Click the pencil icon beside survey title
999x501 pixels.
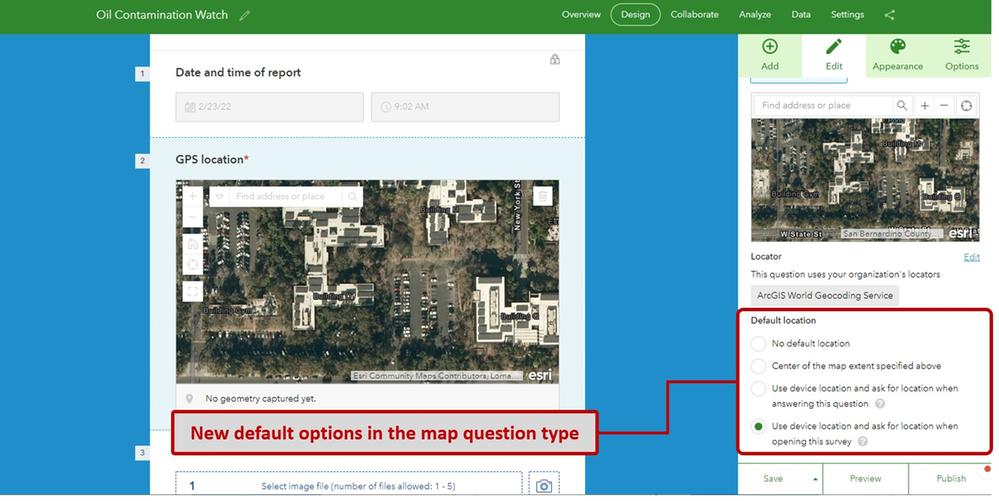point(245,15)
